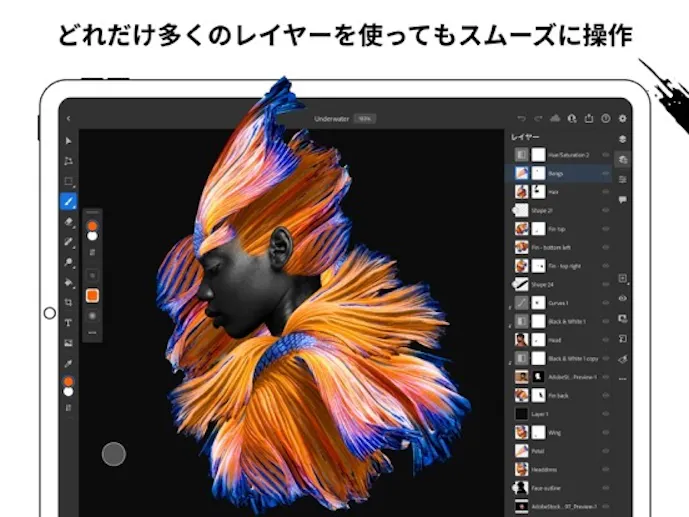Select the Move tool
The height and width of the screenshot is (517, 689).
pos(69,141)
